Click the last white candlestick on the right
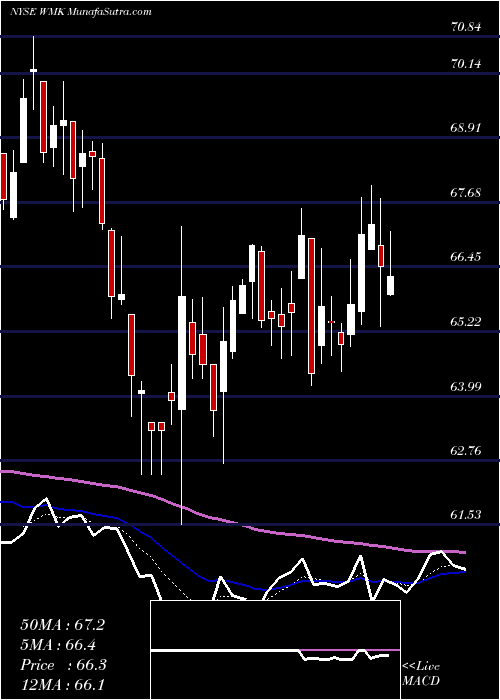 390,286
